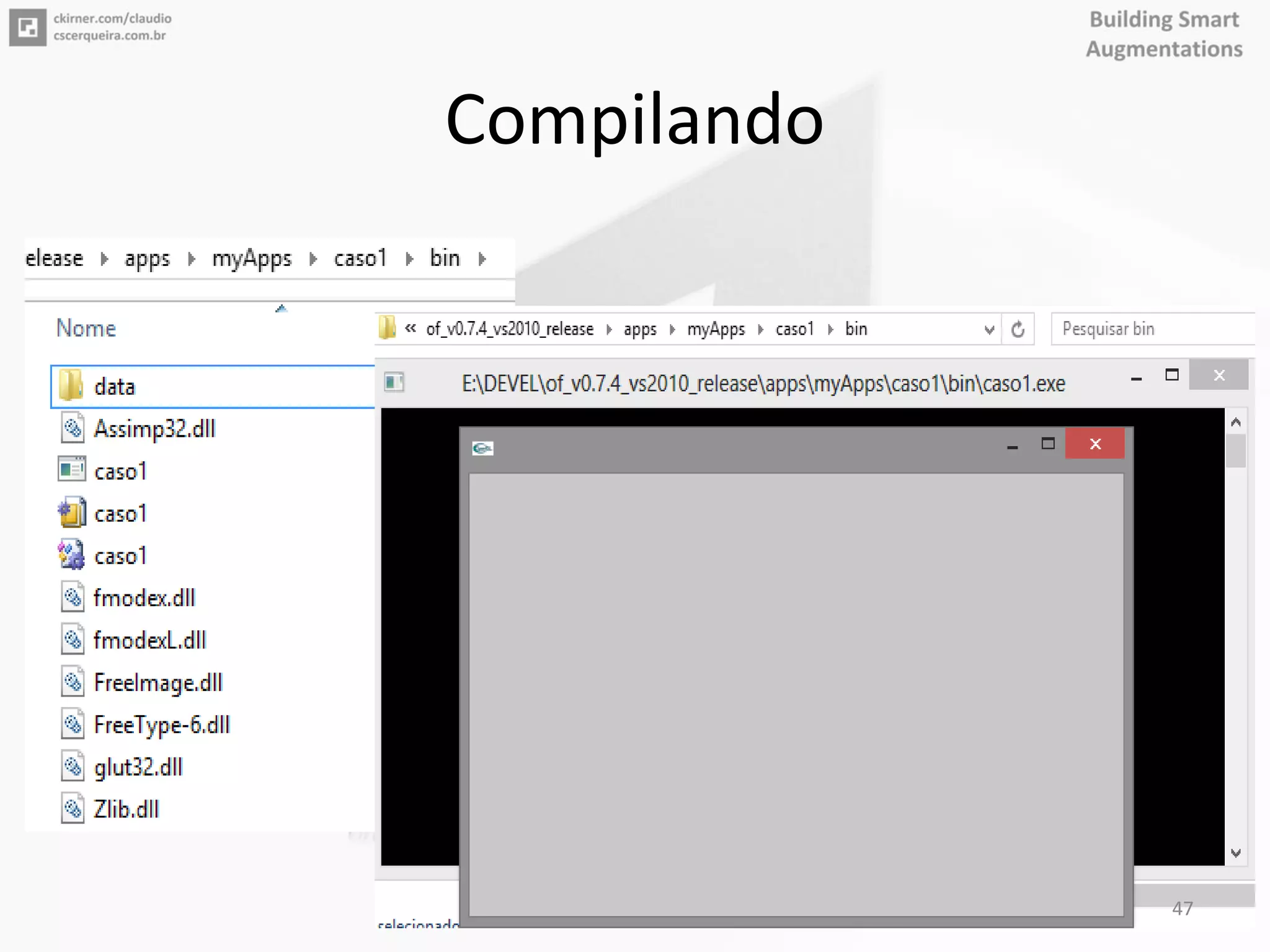
Task: Maximize the gray application window
Action: (1048, 444)
